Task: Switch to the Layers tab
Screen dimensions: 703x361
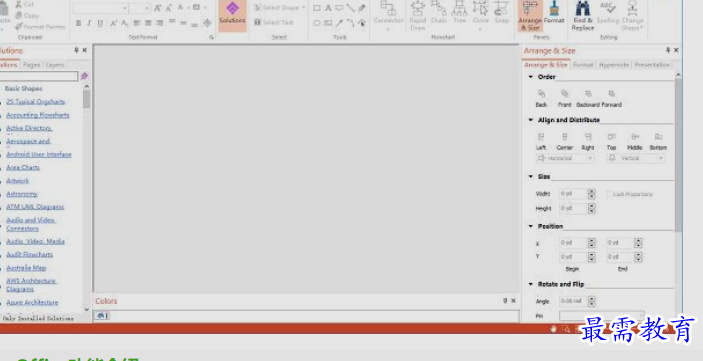Action: (x=55, y=65)
